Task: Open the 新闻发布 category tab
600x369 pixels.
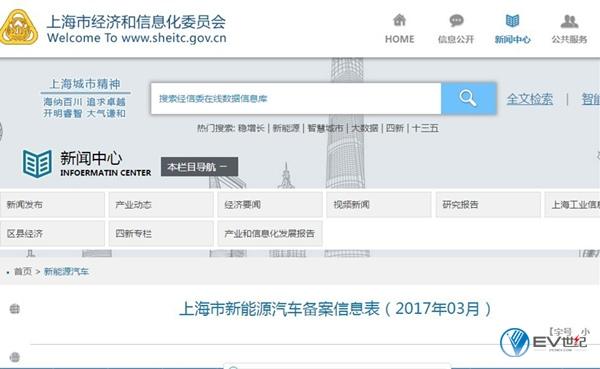Action: 52,204
